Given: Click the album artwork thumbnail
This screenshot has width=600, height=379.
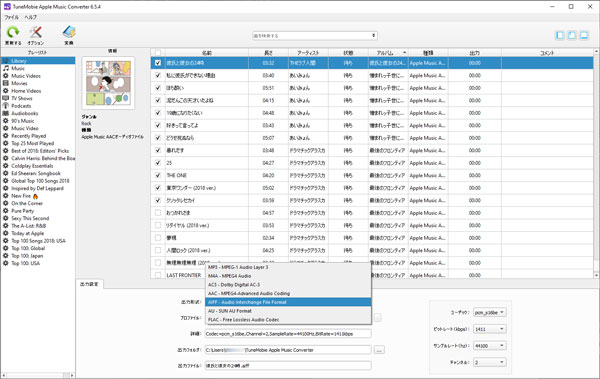Looking at the screenshot, I should (108, 83).
